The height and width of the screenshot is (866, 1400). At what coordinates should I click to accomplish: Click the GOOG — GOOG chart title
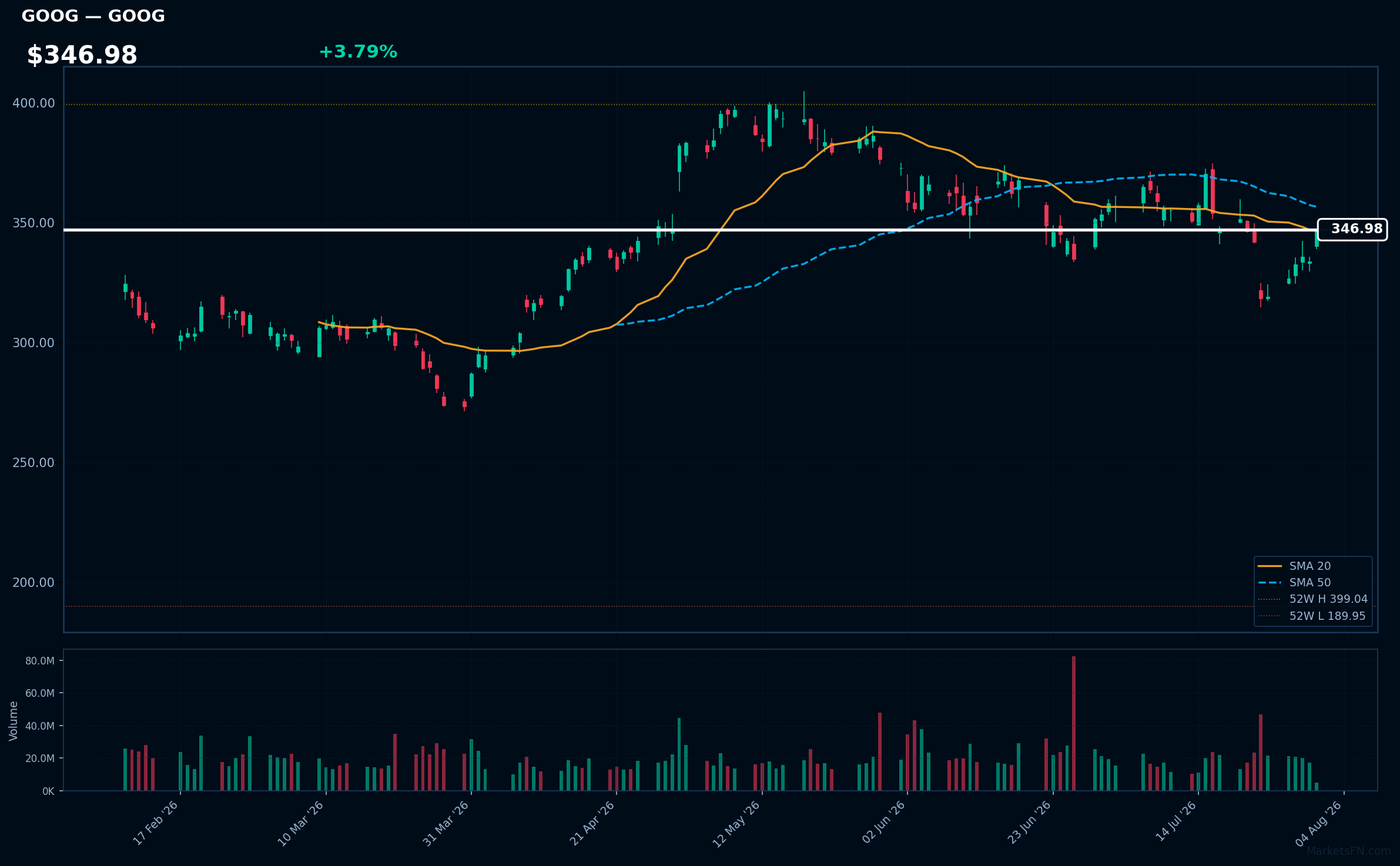pos(93,16)
